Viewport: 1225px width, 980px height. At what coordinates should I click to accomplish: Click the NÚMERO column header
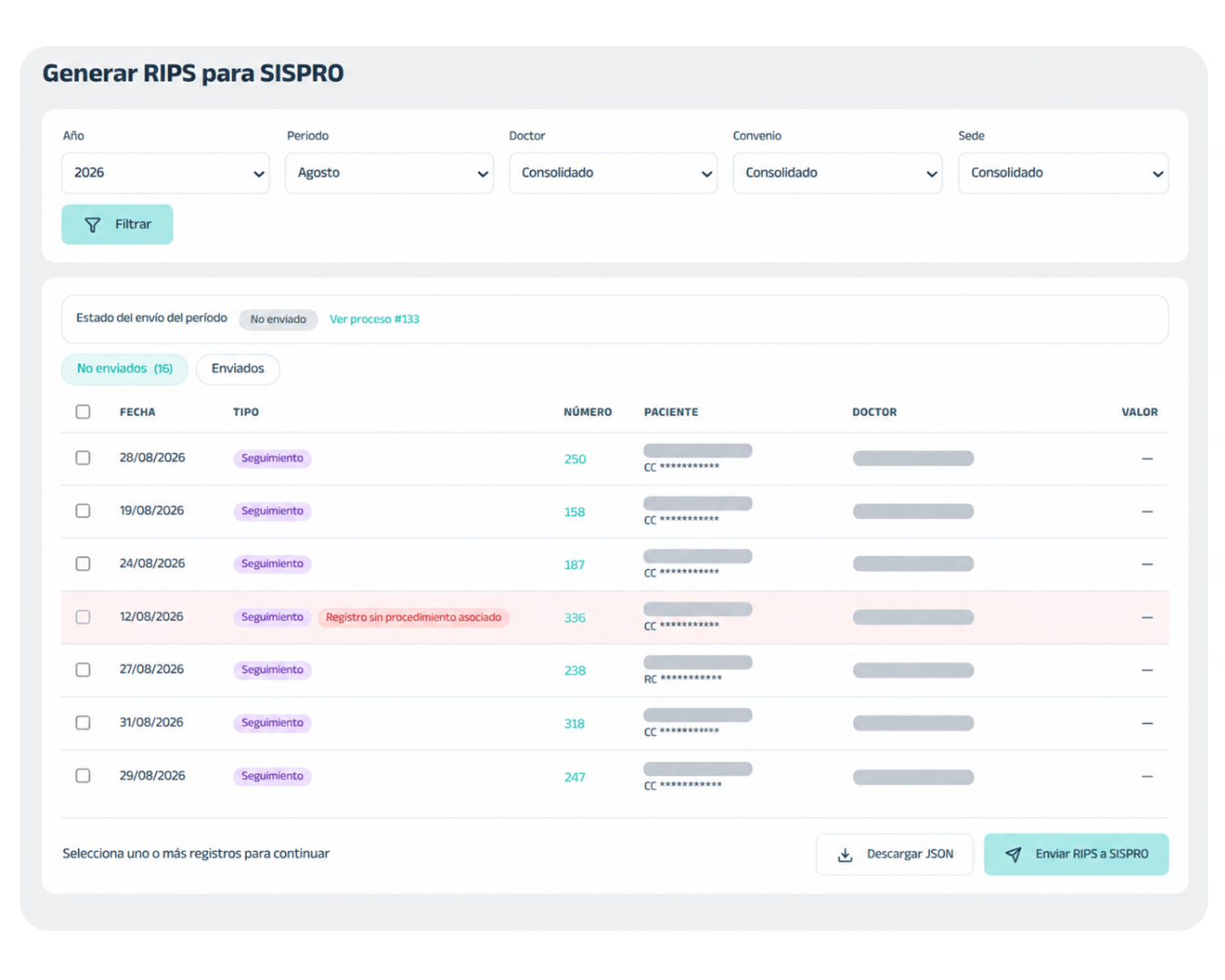[588, 412]
